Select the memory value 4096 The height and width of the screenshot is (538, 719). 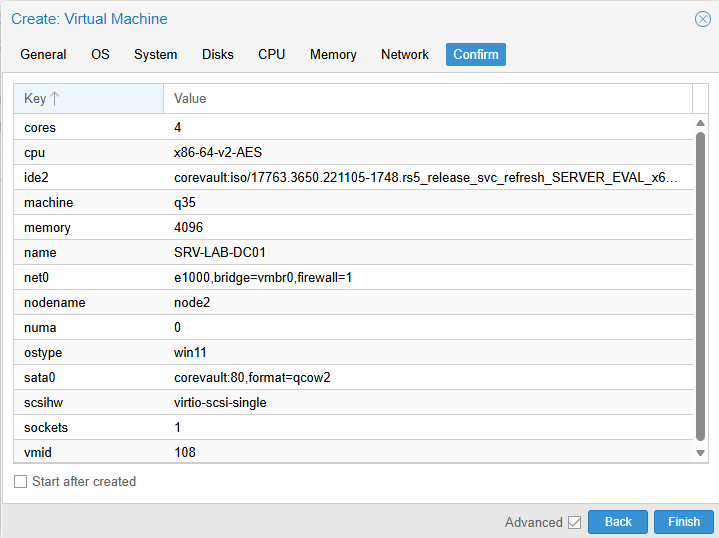pos(188,227)
